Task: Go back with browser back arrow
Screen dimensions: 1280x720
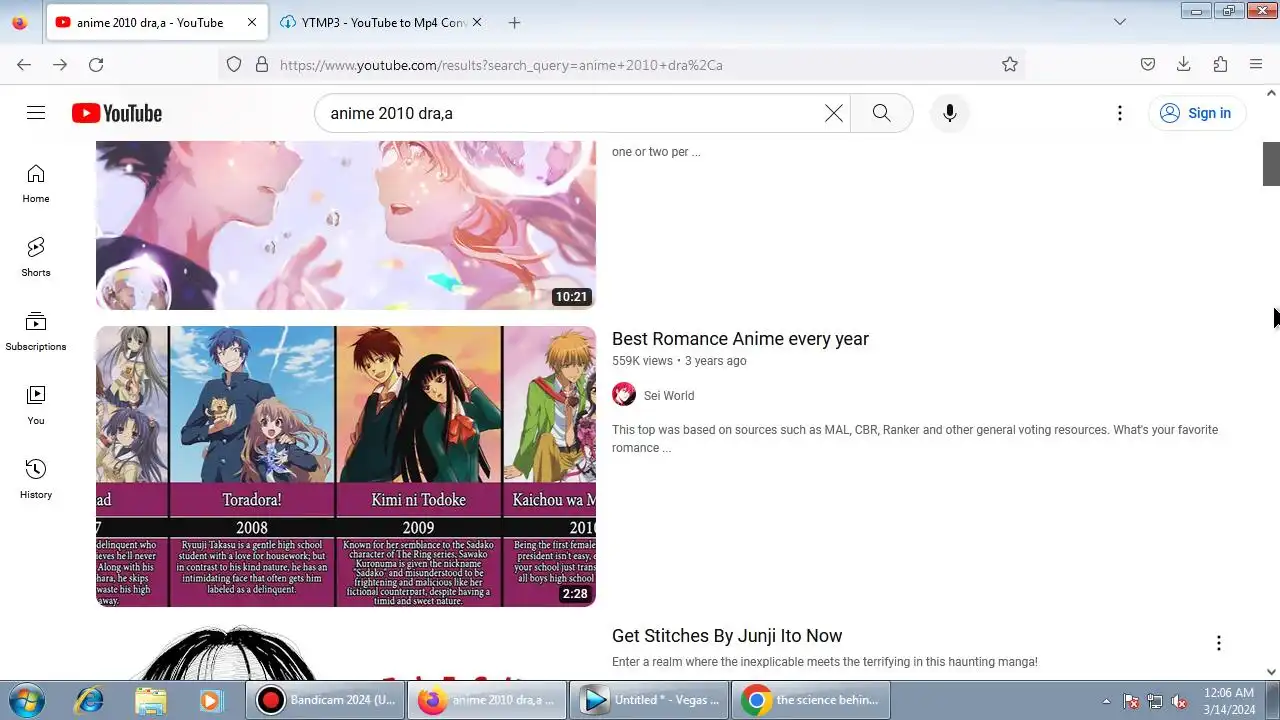Action: click(x=24, y=64)
